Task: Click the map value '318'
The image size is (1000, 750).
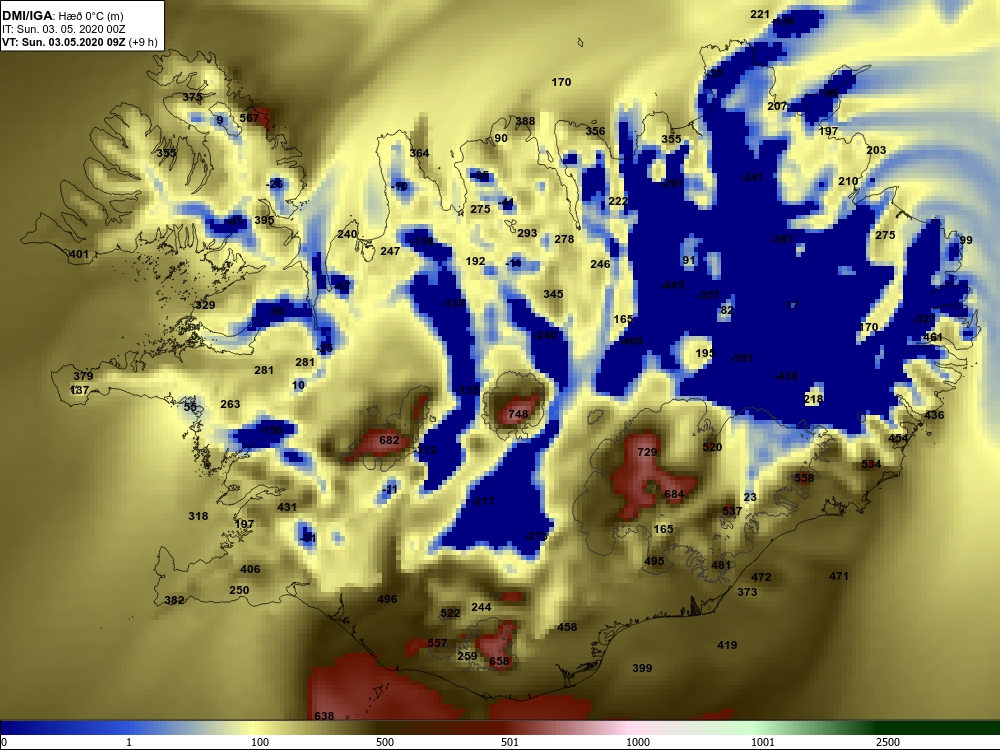Action: 198,516
